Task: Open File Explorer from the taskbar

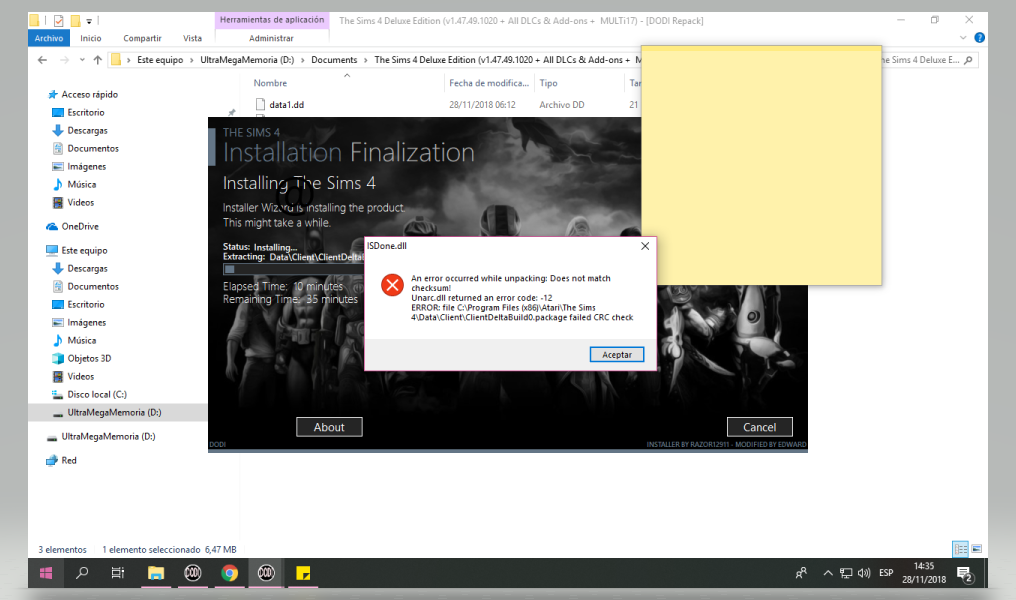Action: [156, 573]
